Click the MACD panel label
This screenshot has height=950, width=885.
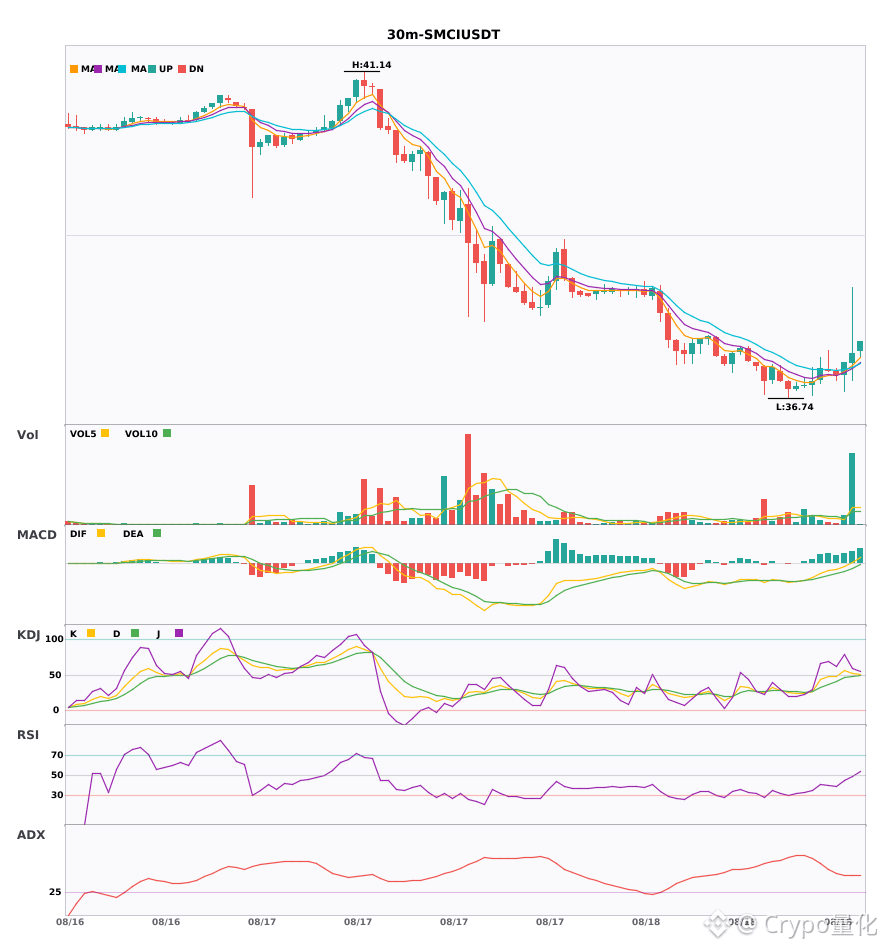36,534
